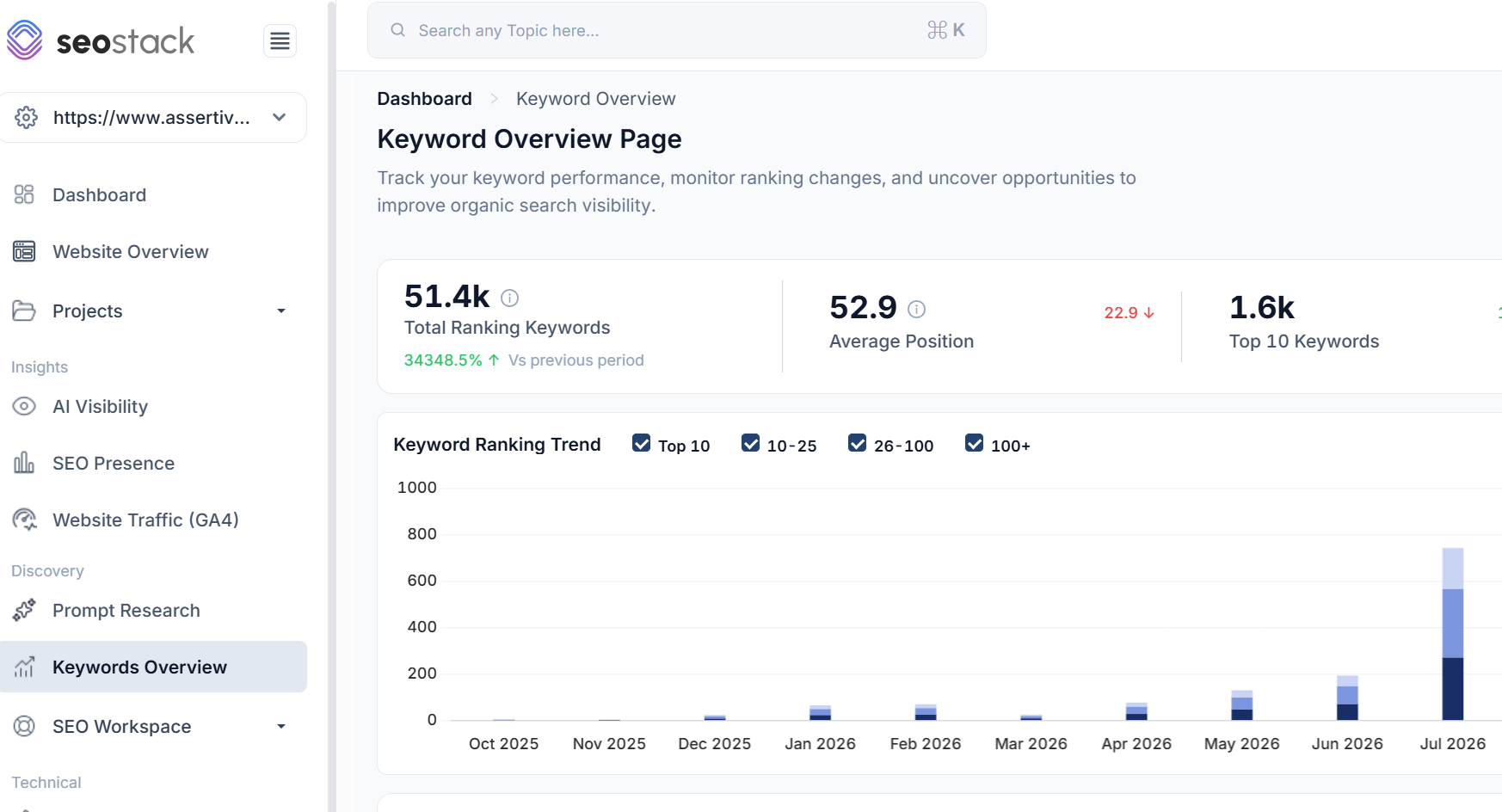Viewport: 1502px width, 812px height.
Task: Click the red 22.9 position change
Action: pyautogui.click(x=1129, y=313)
